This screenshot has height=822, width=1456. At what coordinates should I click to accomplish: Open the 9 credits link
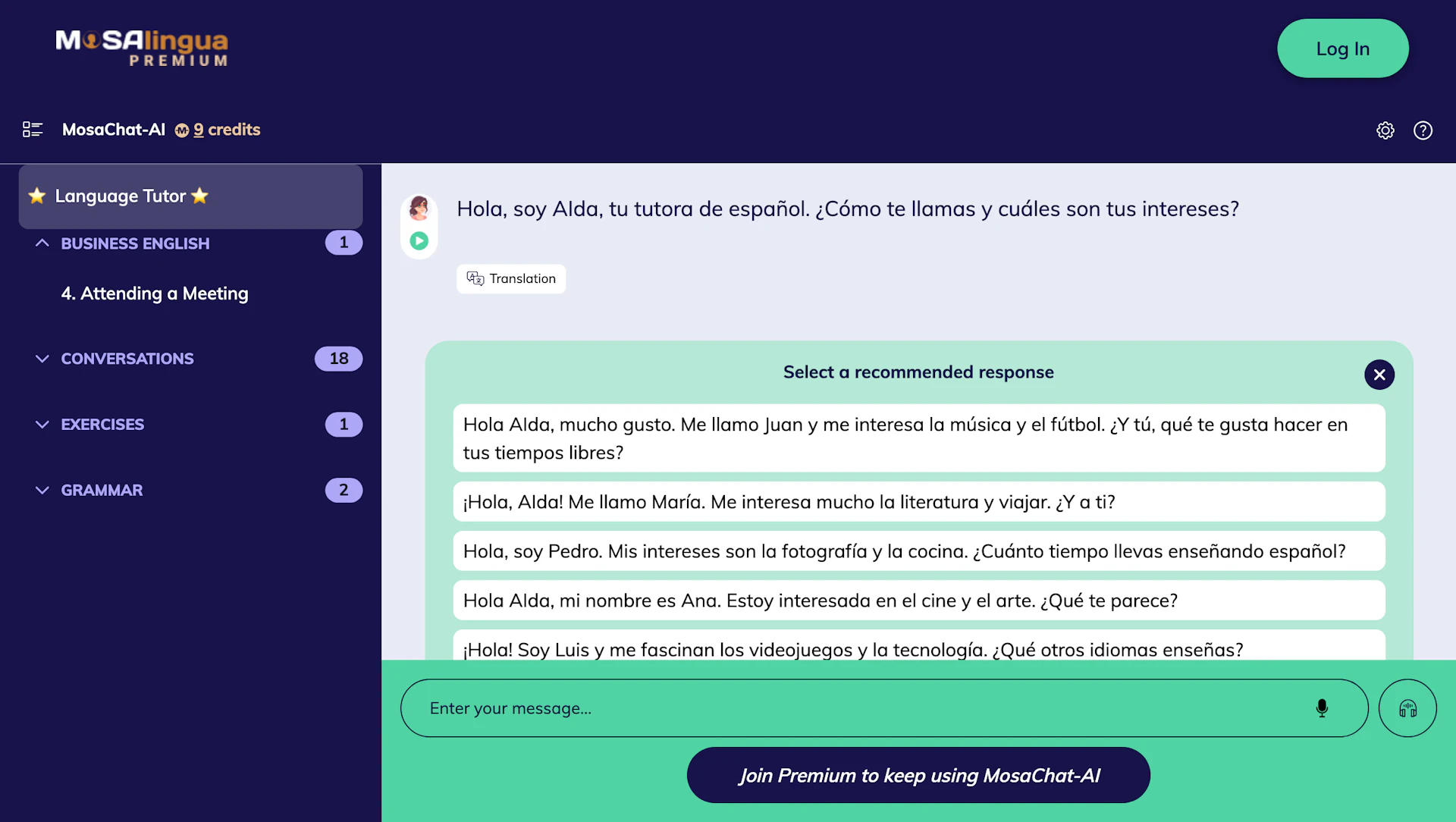(227, 130)
